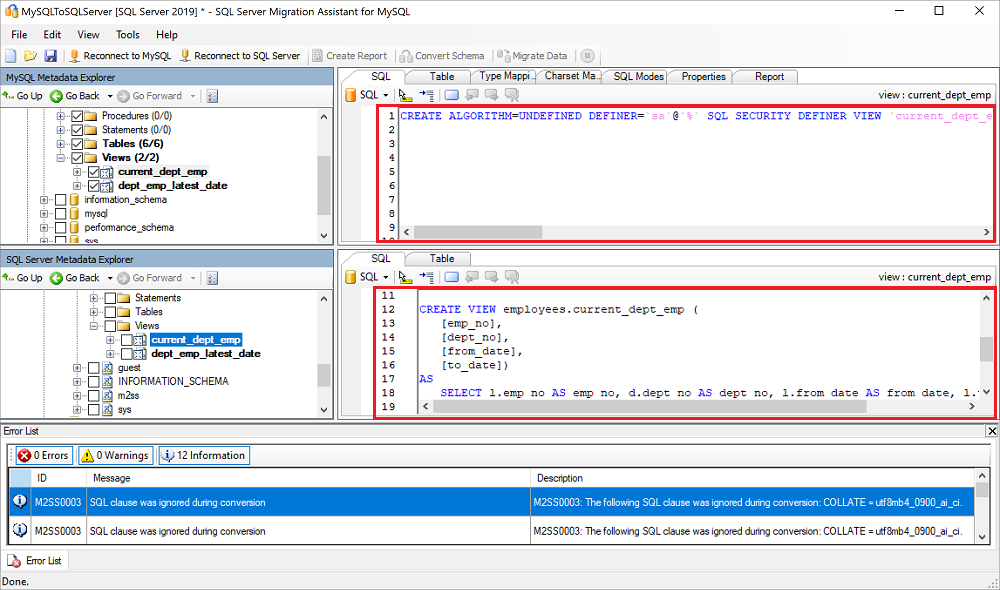Toggle the 0 Warnings filter button
The height and width of the screenshot is (590, 1000).
tap(114, 456)
